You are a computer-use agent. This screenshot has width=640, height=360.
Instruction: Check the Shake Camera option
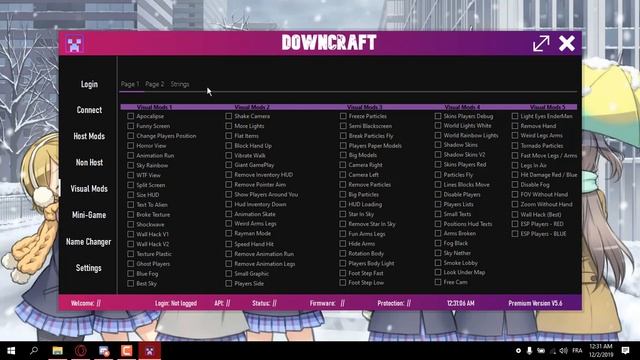coord(229,116)
